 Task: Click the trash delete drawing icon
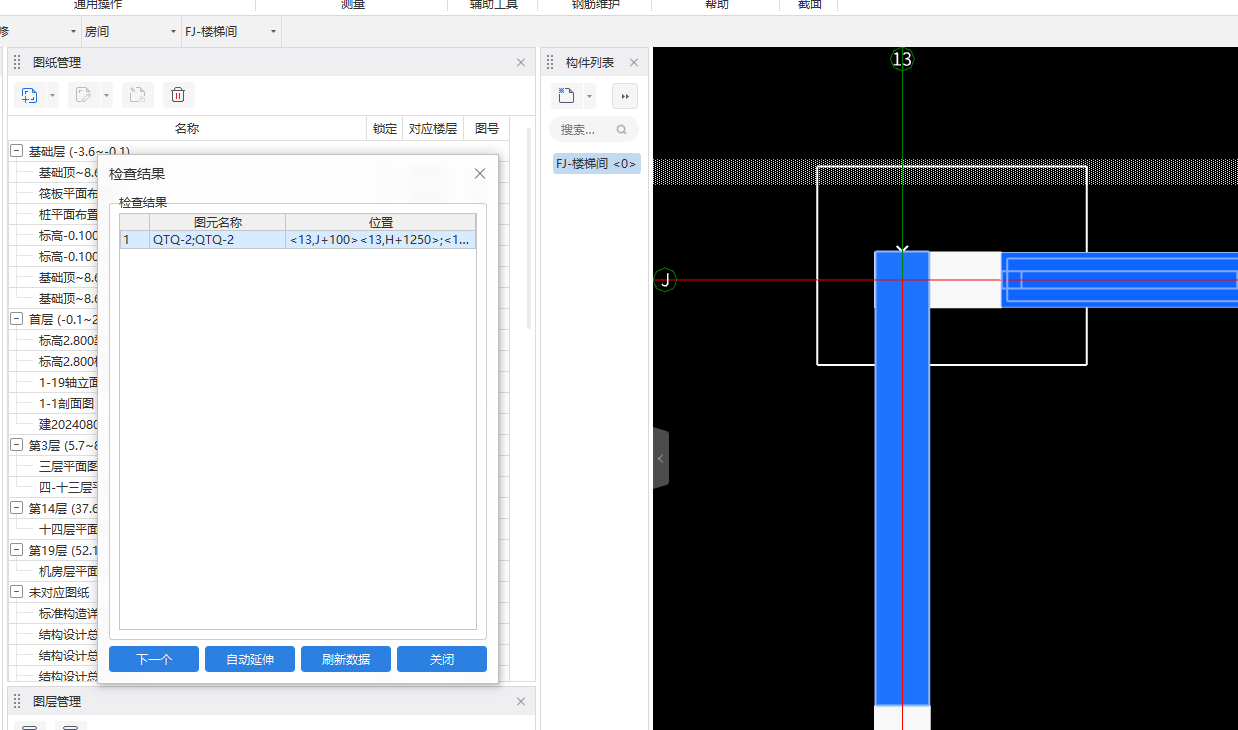[178, 96]
